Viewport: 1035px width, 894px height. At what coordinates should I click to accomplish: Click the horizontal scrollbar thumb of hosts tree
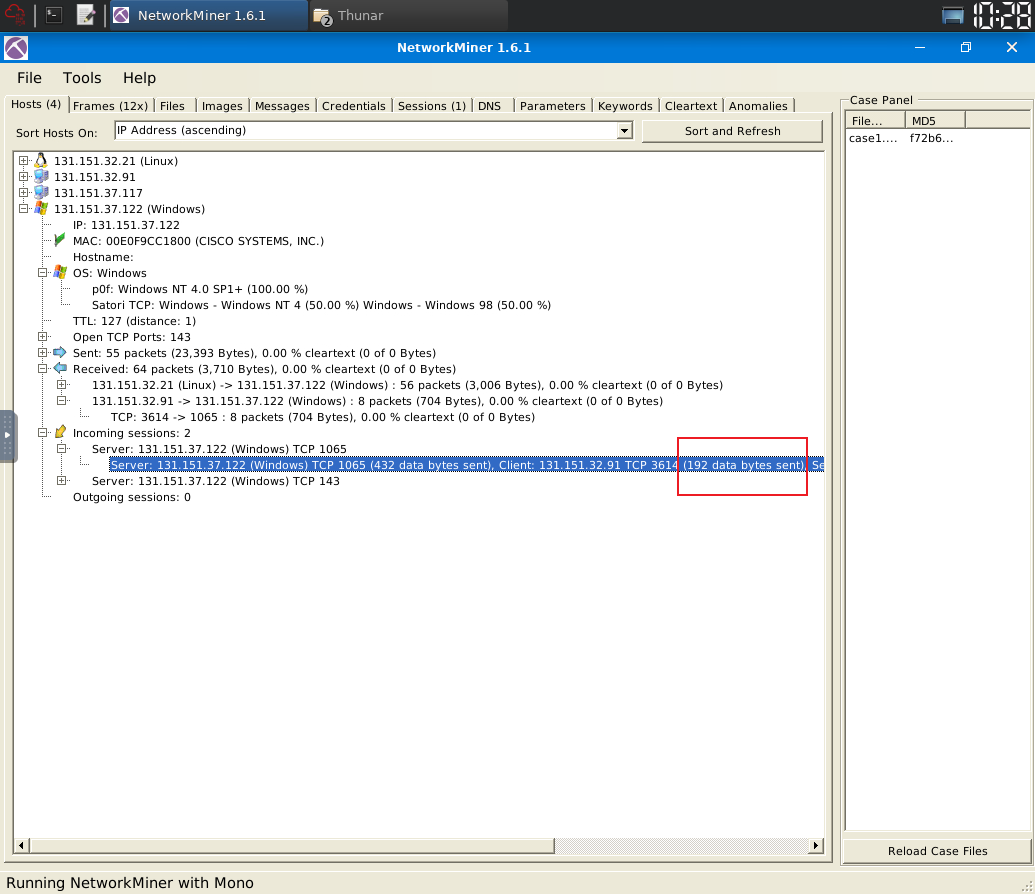[x=292, y=845]
